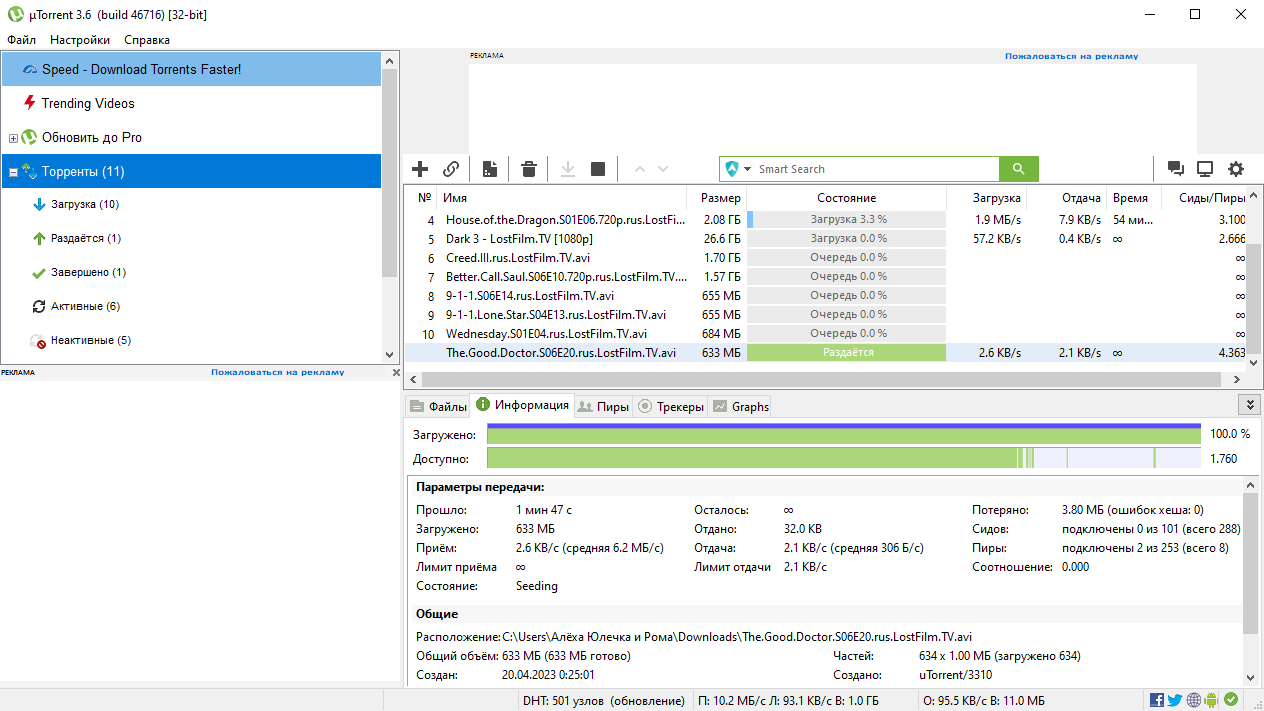Click the Twitter icon in status bar
Viewport: 1264px width, 711px height.
coord(1175,700)
